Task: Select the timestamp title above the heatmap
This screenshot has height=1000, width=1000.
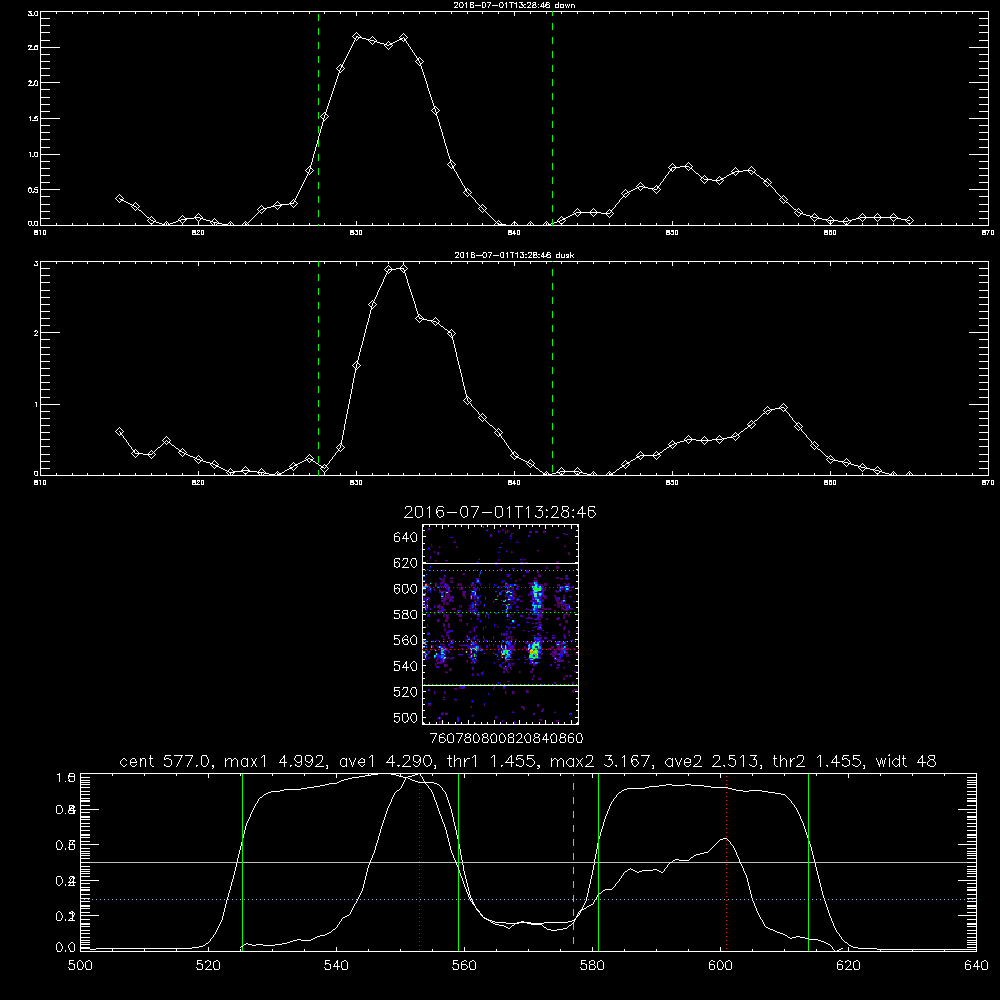Action: 500,512
